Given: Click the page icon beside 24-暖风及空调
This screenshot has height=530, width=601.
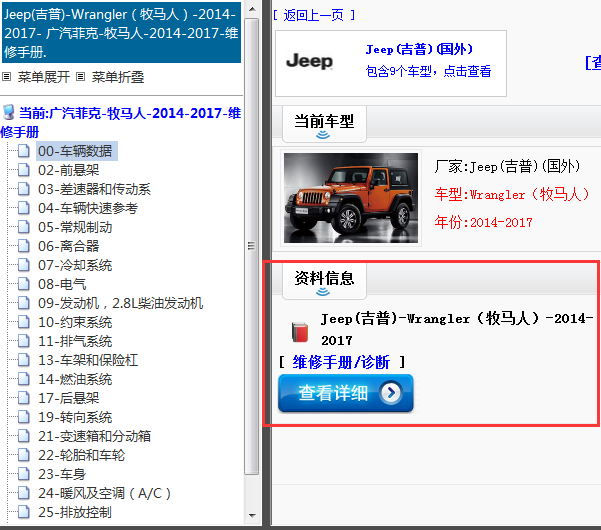Looking at the screenshot, I should (x=23, y=493).
